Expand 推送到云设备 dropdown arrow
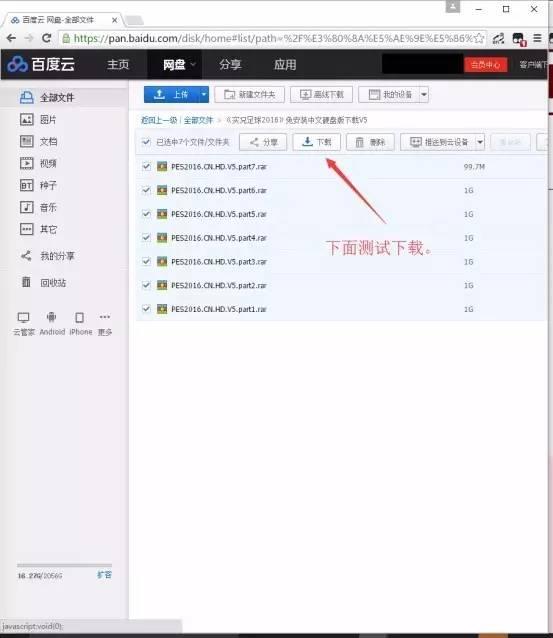Image resolution: width=553 pixels, height=638 pixels. (480, 142)
